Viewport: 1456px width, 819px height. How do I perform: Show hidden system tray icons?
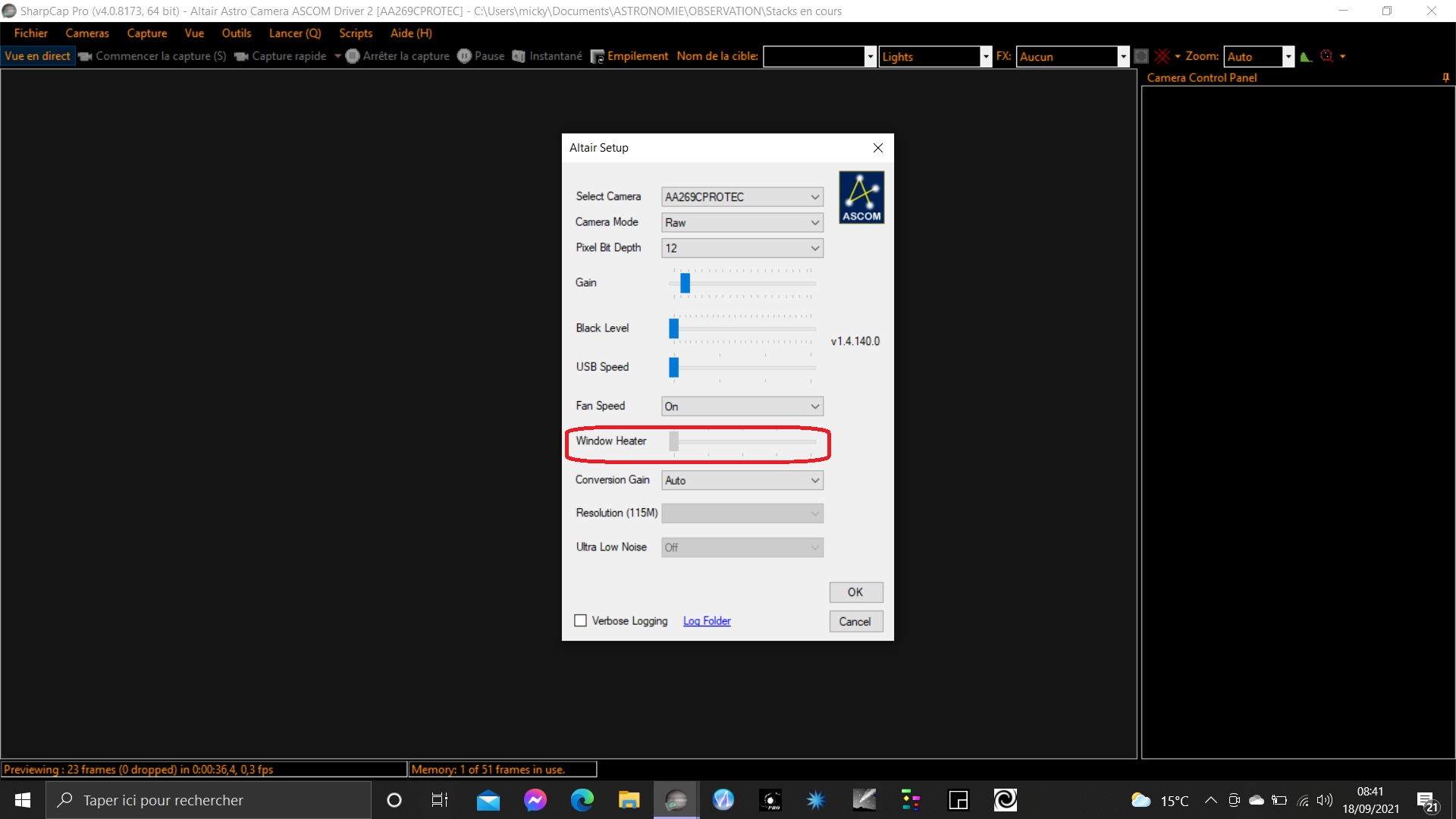1211,800
